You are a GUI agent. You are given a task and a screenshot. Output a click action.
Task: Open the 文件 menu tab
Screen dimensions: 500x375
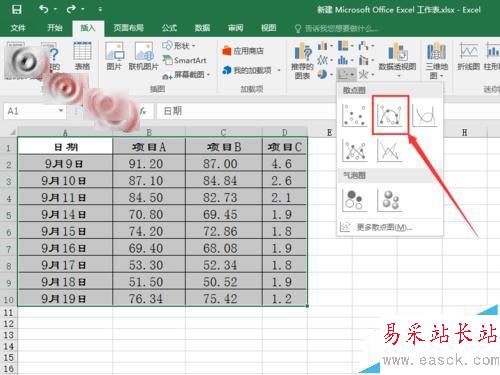[18, 28]
